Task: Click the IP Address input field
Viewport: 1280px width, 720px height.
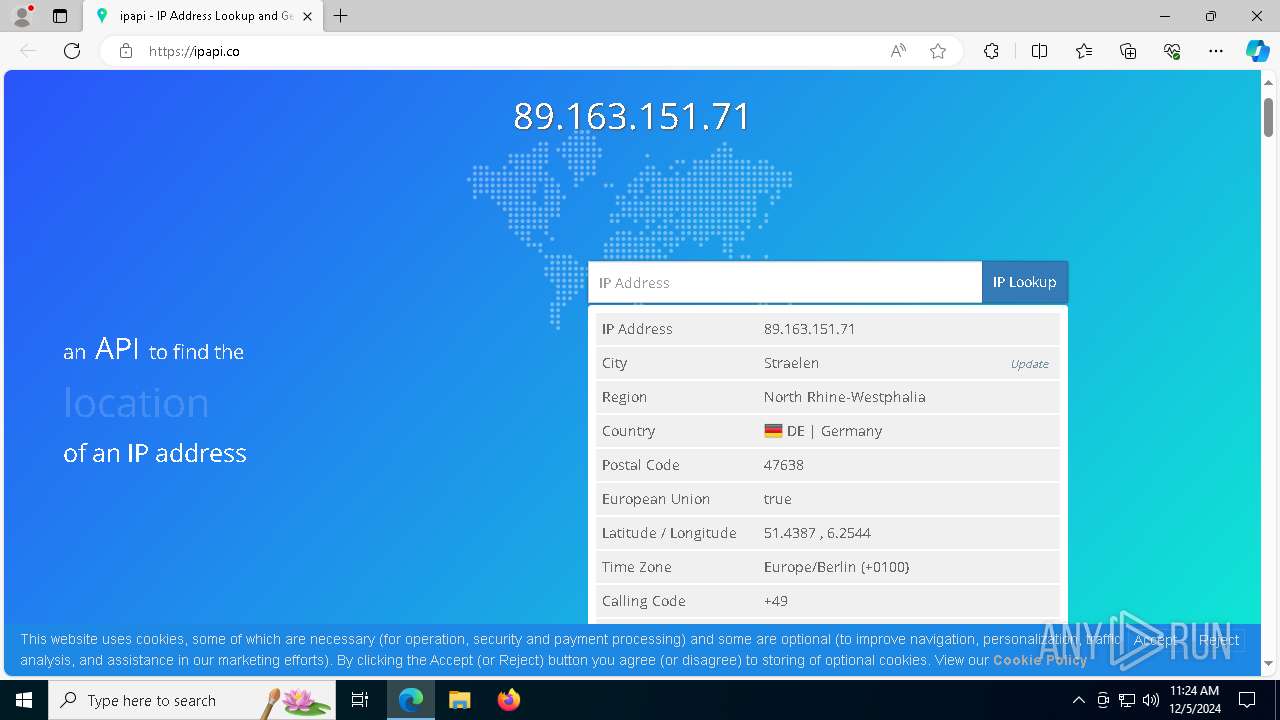Action: 785,283
